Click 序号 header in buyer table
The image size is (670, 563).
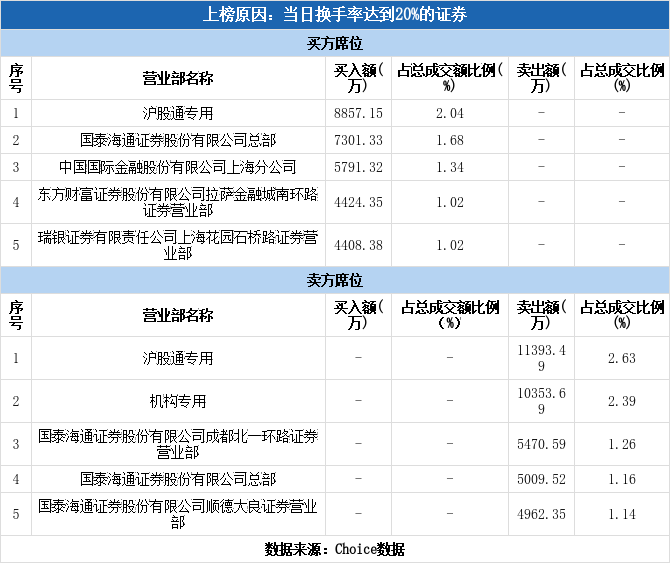click(x=16, y=78)
